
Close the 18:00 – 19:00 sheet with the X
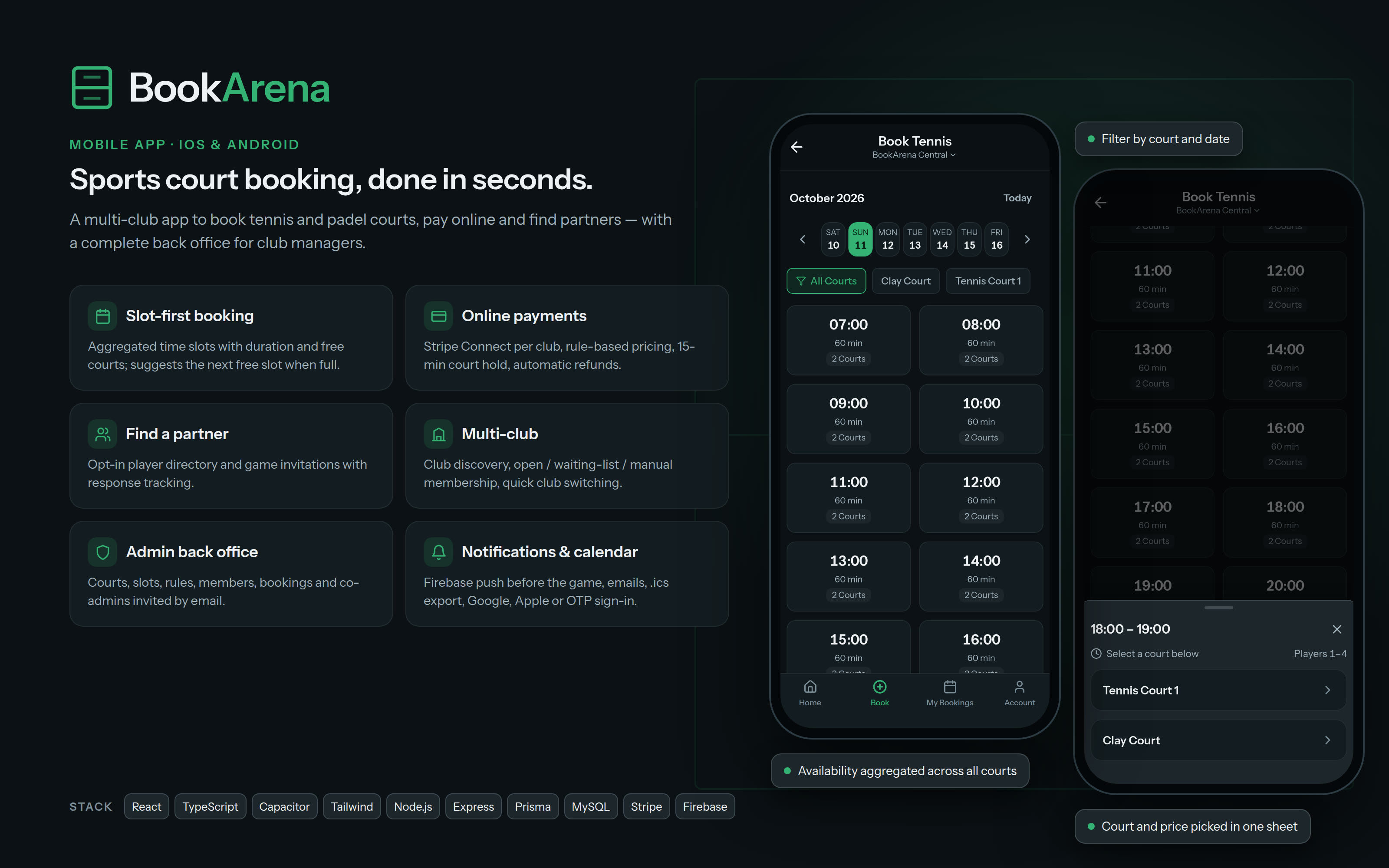pos(1337,629)
